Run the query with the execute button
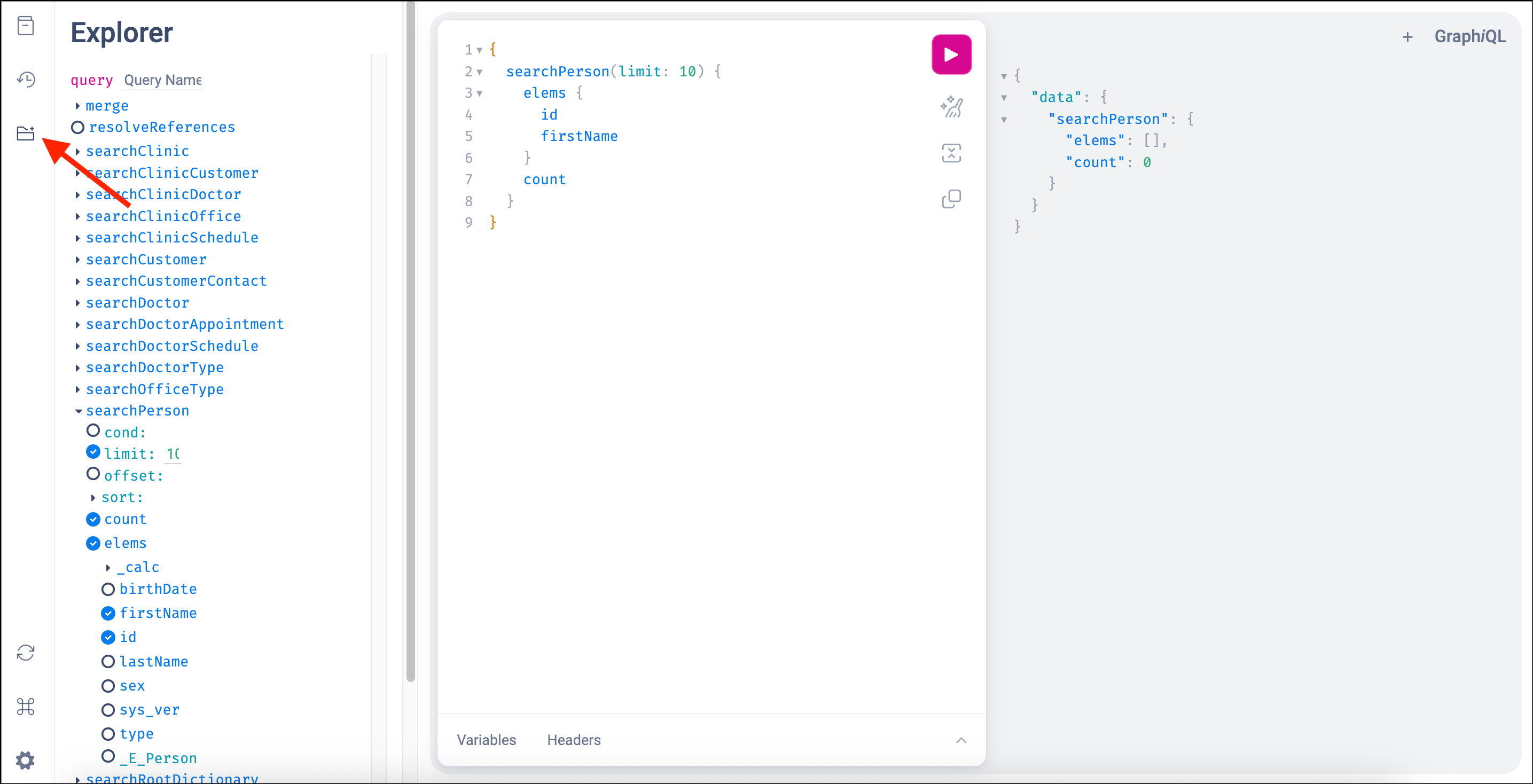This screenshot has width=1533, height=784. (x=951, y=54)
